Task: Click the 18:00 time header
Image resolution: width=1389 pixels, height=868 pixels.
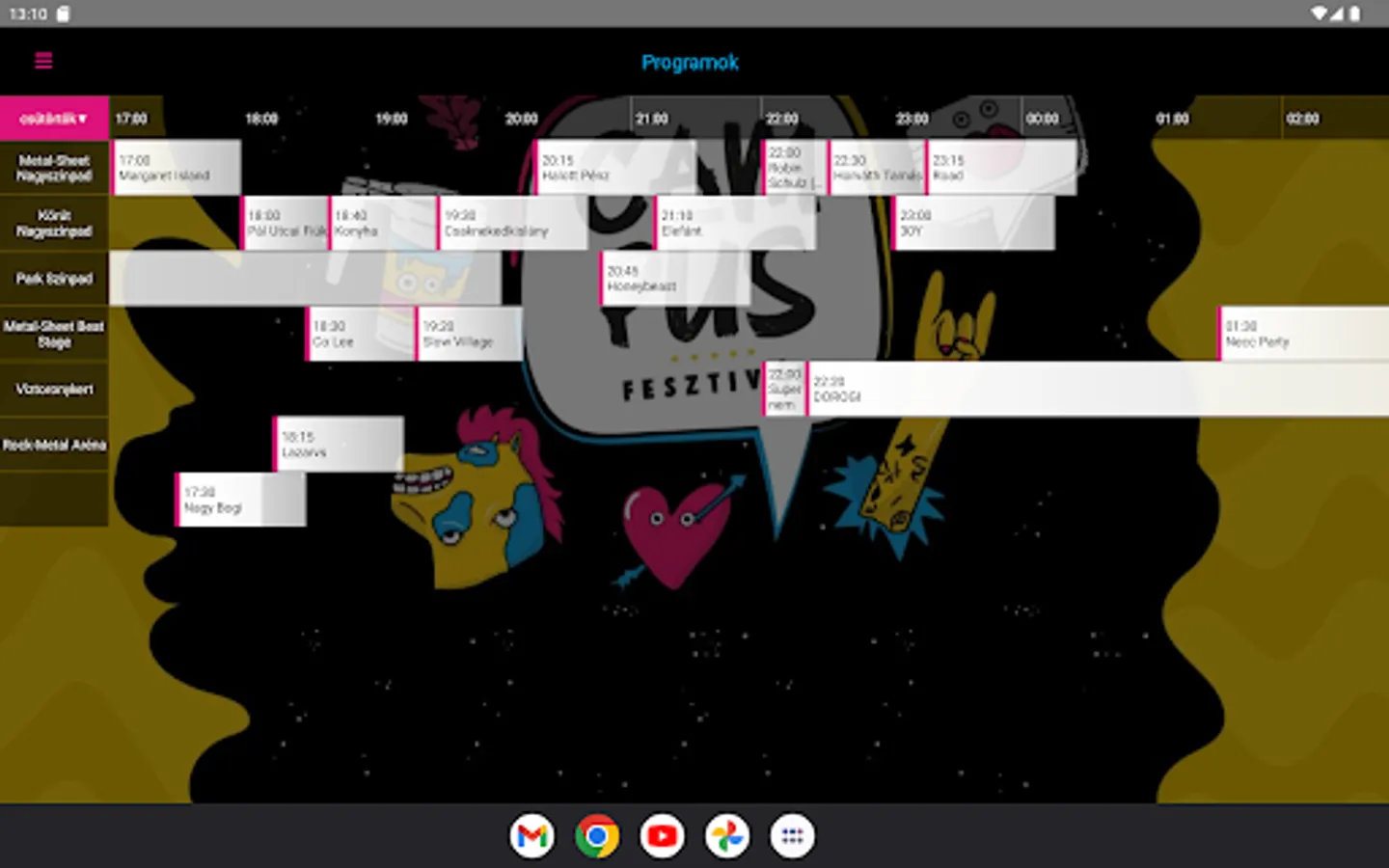Action: (x=261, y=119)
